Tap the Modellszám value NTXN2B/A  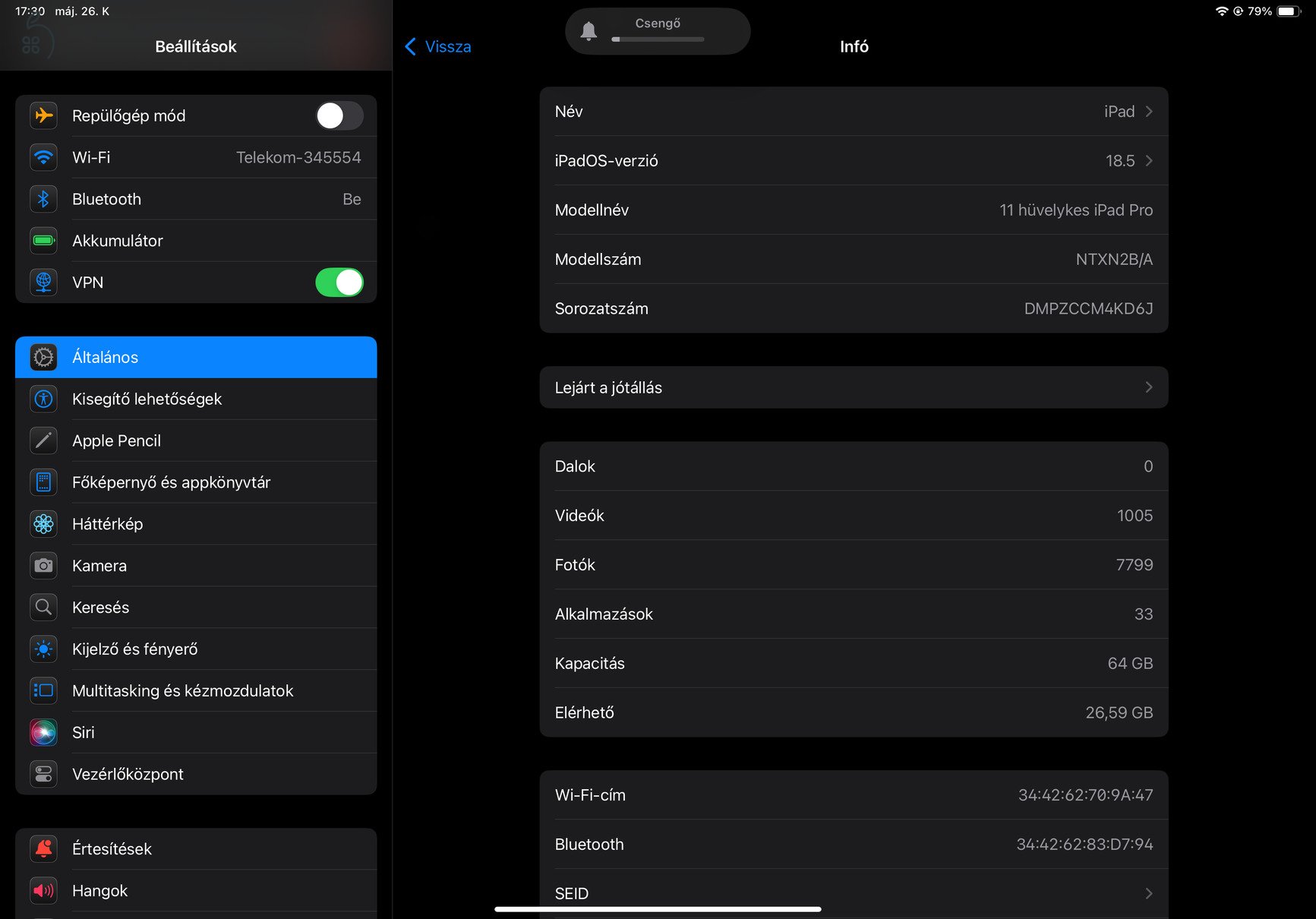point(1114,260)
